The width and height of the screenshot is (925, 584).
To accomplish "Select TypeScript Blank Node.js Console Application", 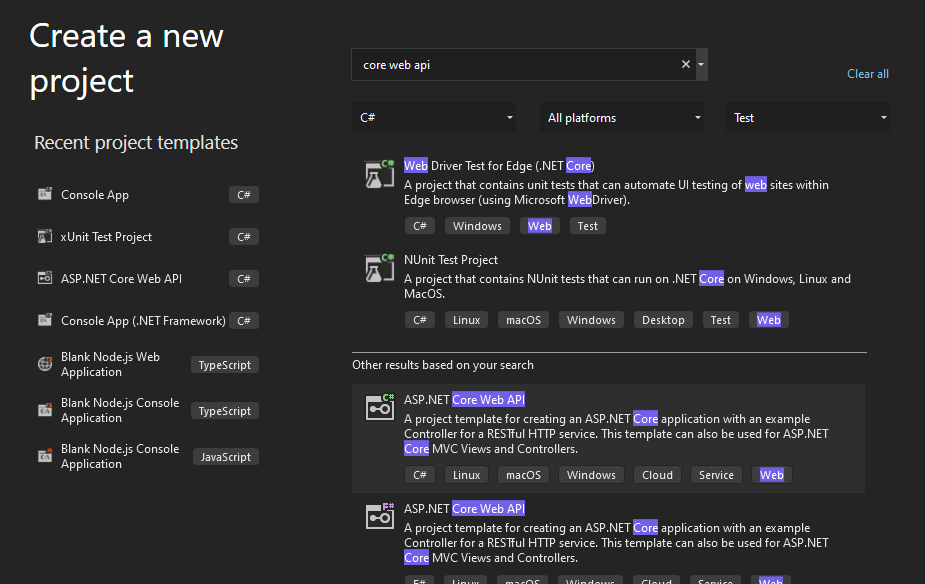I will click(x=120, y=411).
